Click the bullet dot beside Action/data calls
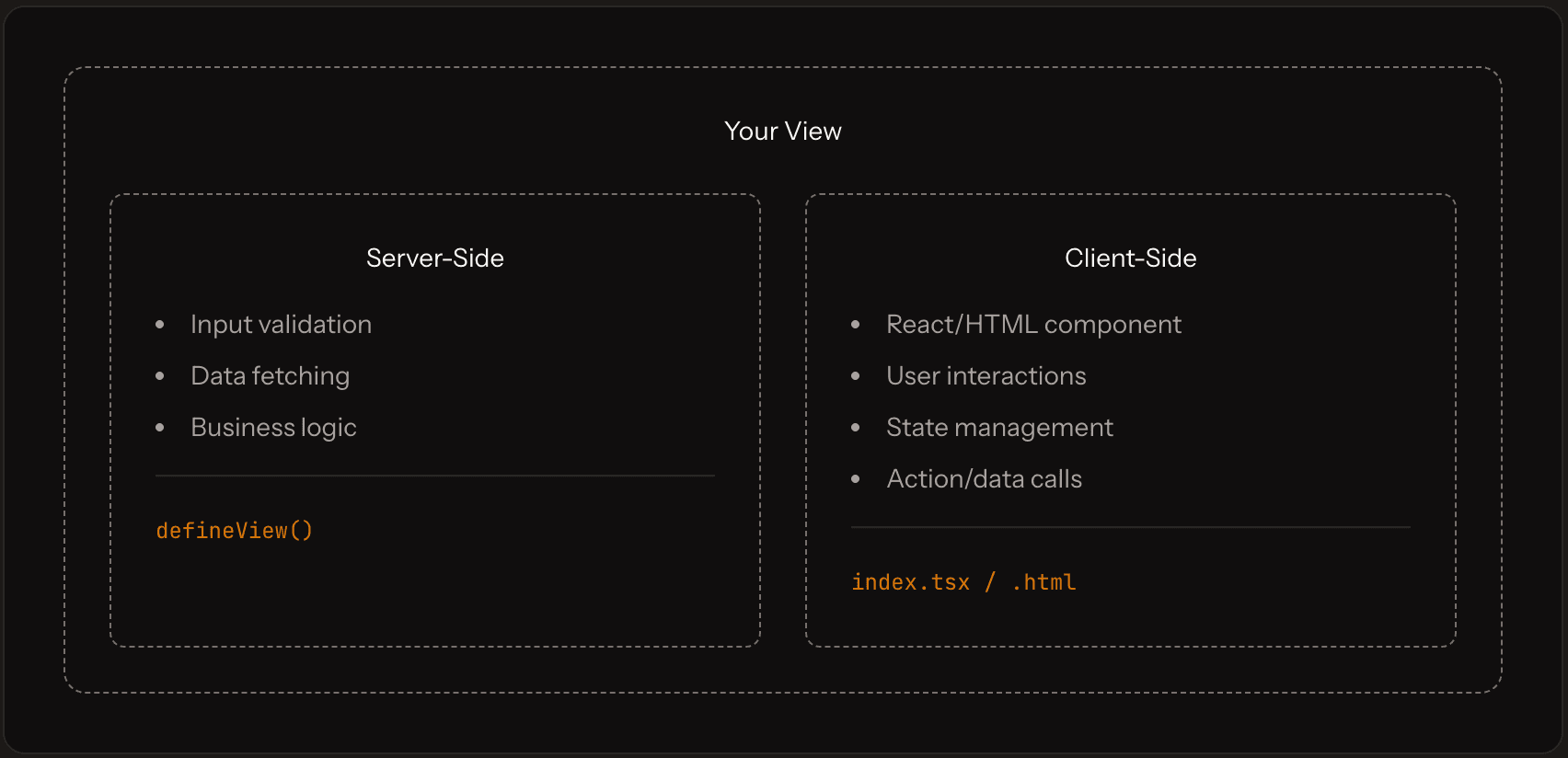This screenshot has width=1568, height=758. [x=856, y=479]
